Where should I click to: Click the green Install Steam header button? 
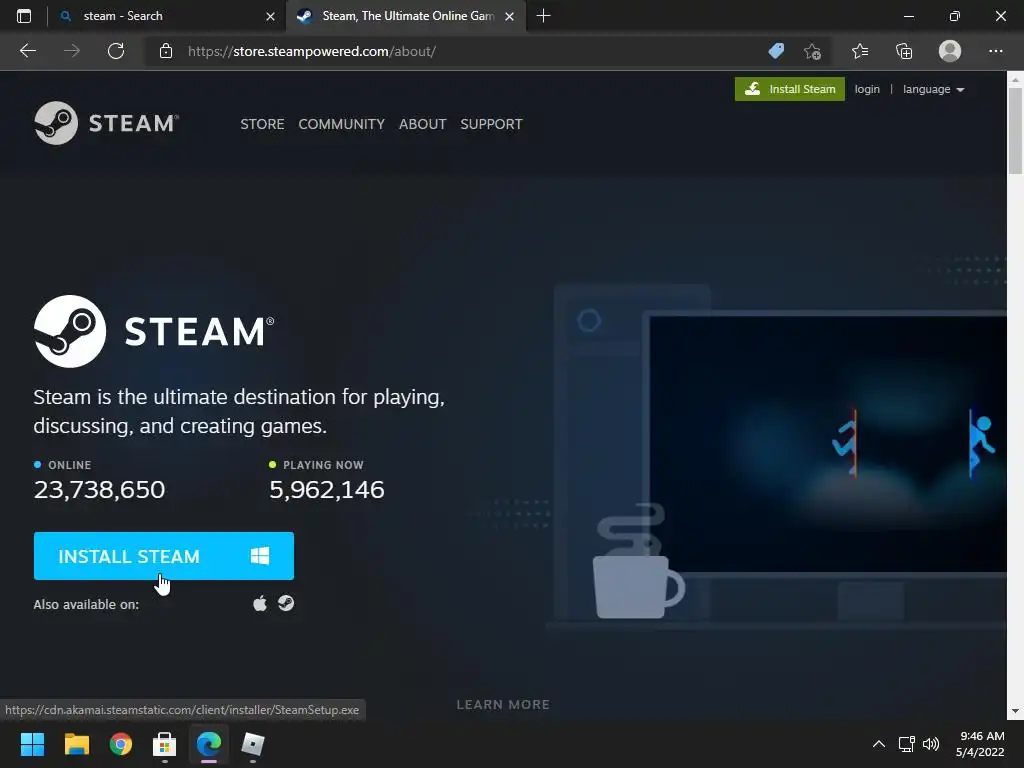click(790, 89)
